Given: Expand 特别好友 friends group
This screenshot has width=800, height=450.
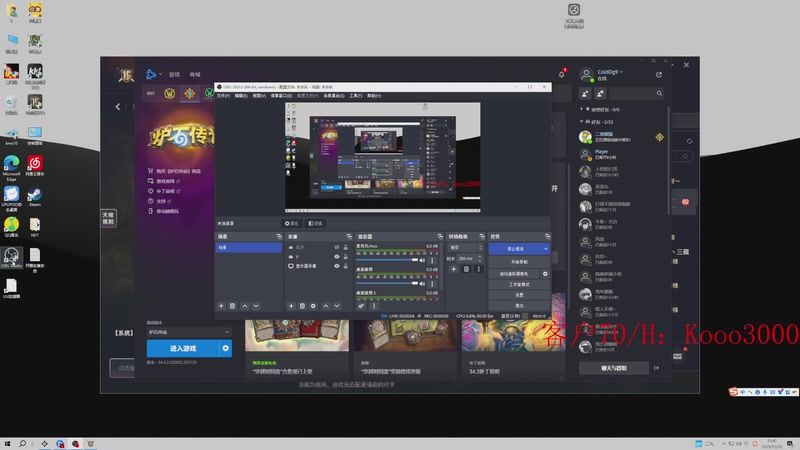Looking at the screenshot, I should click(x=581, y=109).
